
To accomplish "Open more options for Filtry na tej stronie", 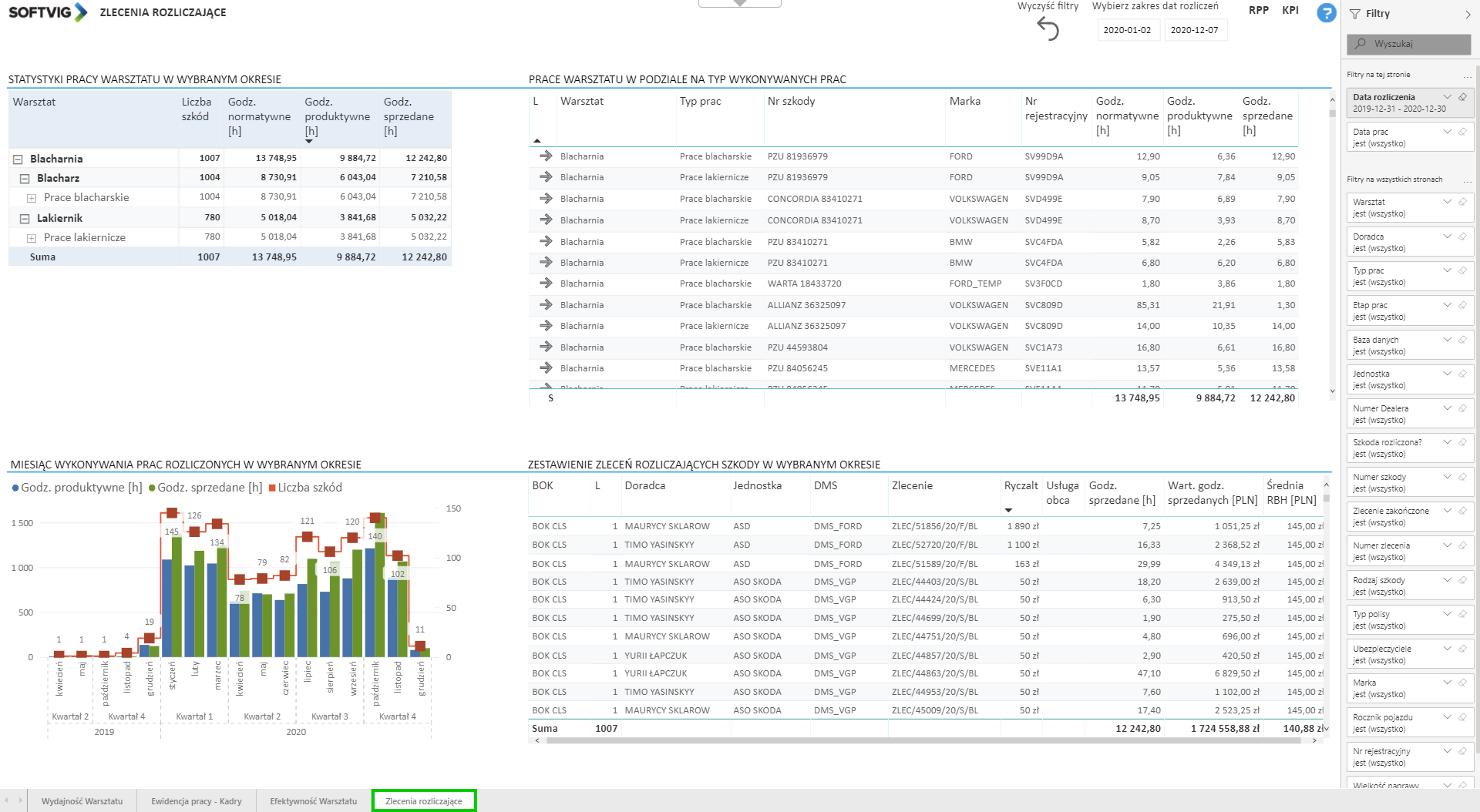I will 1467,75.
